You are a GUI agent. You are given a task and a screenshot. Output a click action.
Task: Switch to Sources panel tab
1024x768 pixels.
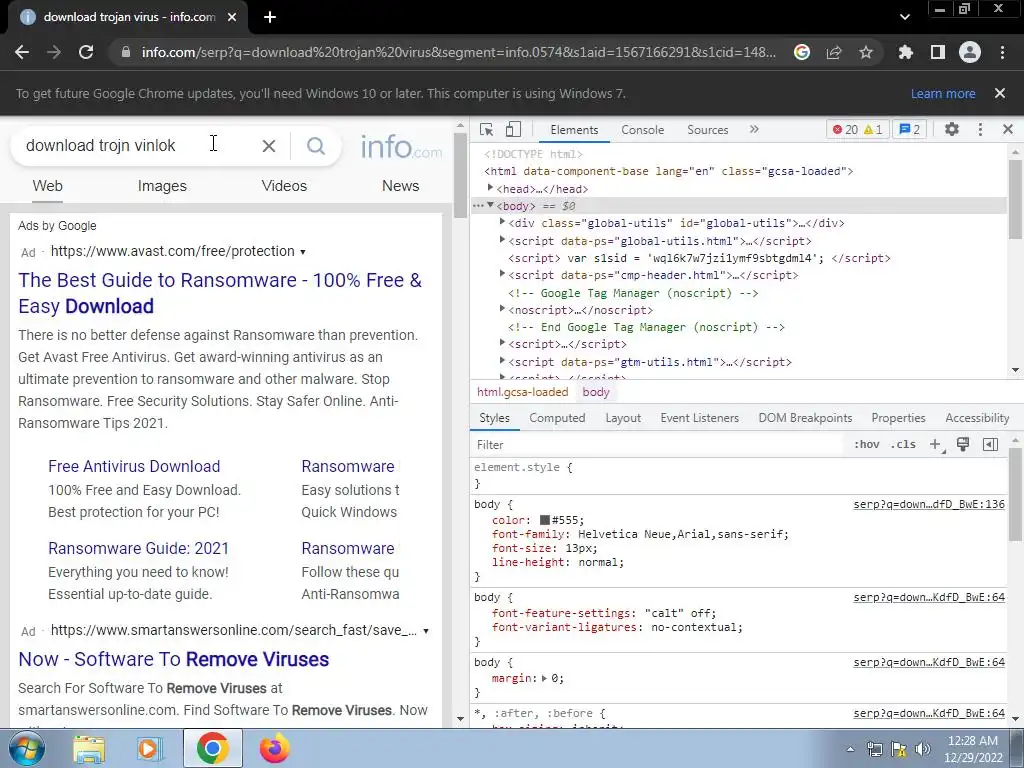pyautogui.click(x=708, y=129)
